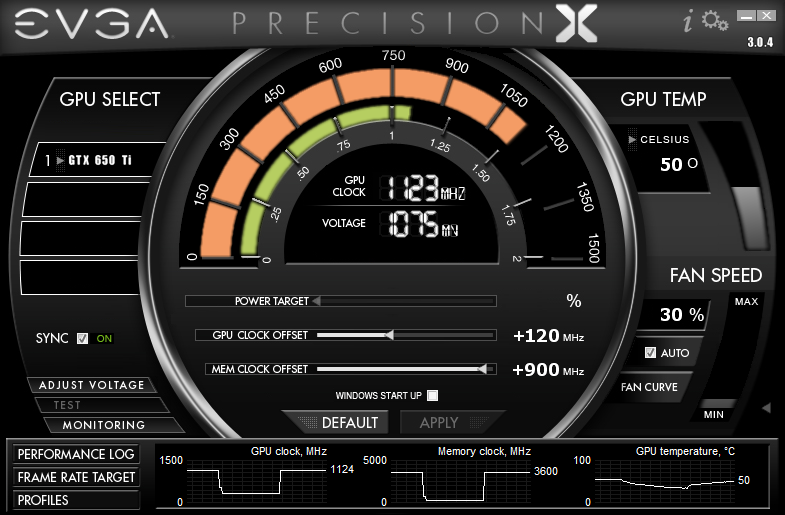Open PERFORMANCE LOG tab
The width and height of the screenshot is (785, 515).
coord(76,454)
